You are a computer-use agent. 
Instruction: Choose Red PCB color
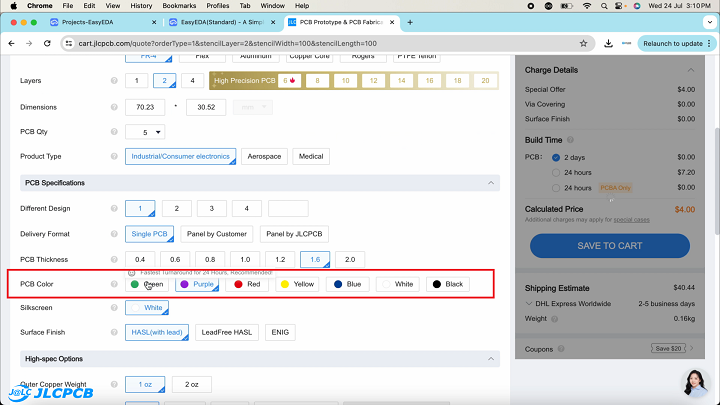coord(247,284)
